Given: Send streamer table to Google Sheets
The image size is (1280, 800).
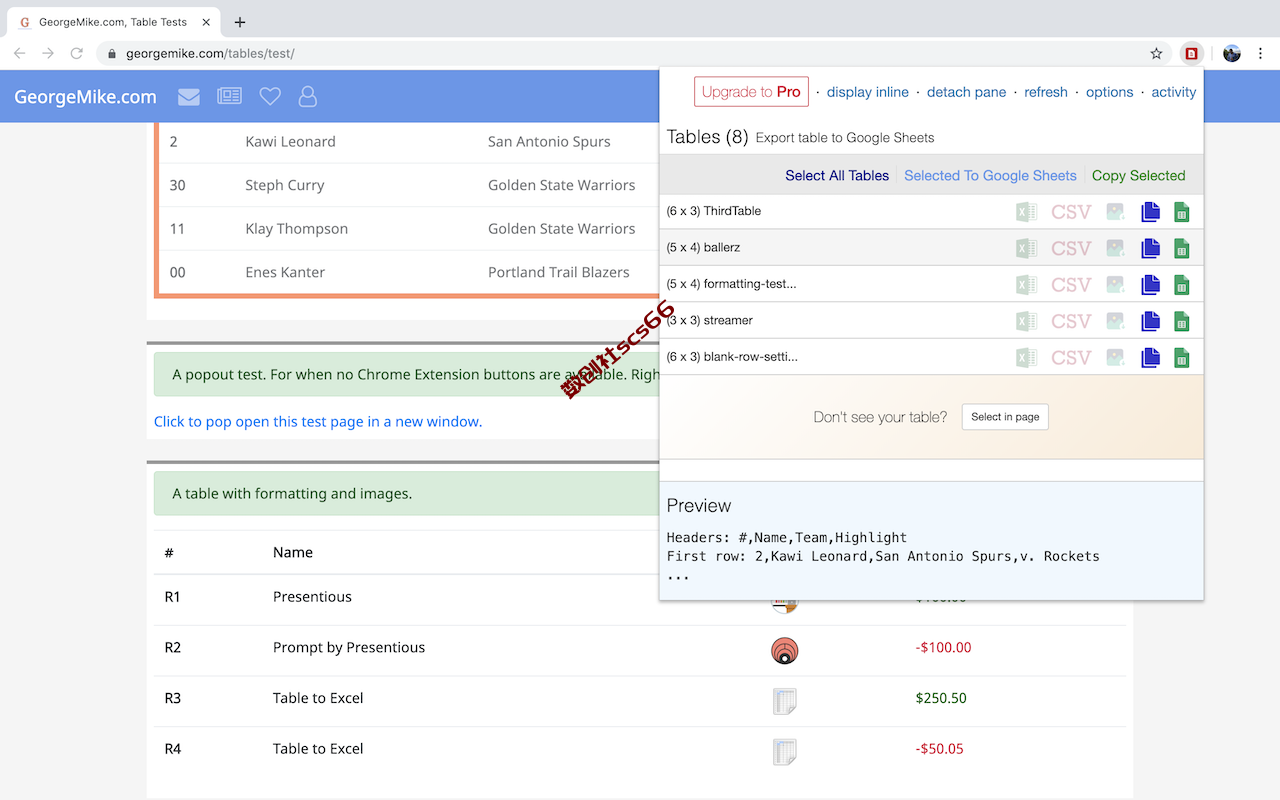Looking at the screenshot, I should pyautogui.click(x=1181, y=321).
